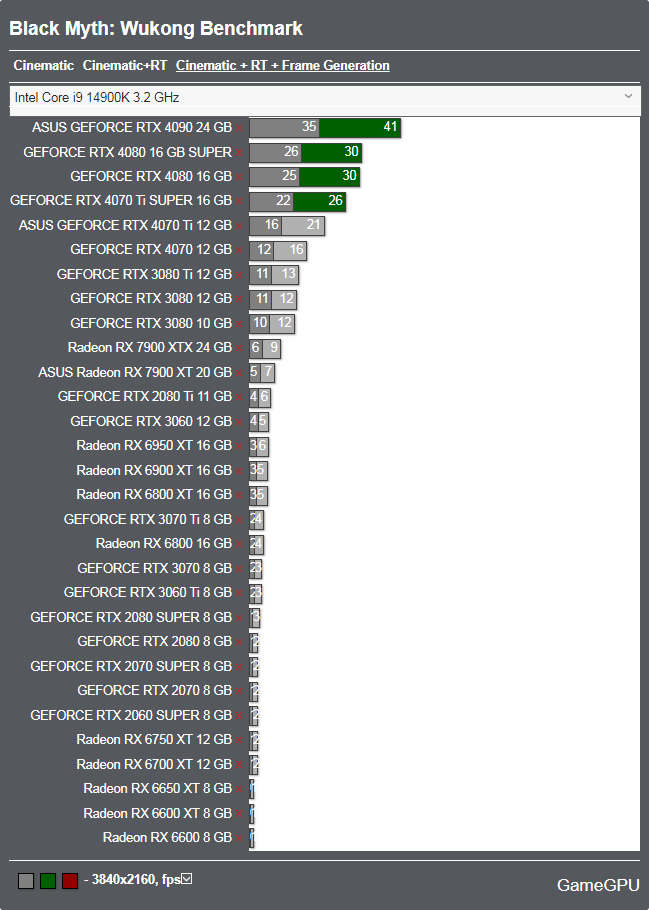The width and height of the screenshot is (649, 910).
Task: Remove GEFORCE RTX 2080 SUPER 8 GB entry
Action: (239, 618)
